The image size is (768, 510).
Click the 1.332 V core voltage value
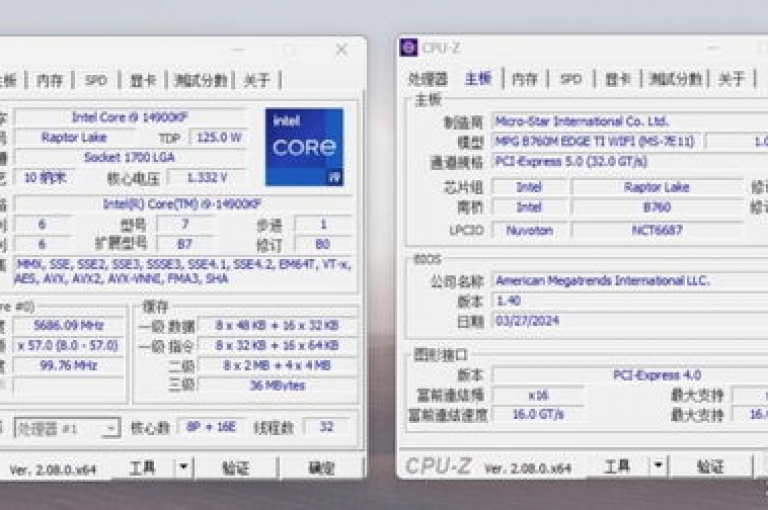point(207,177)
